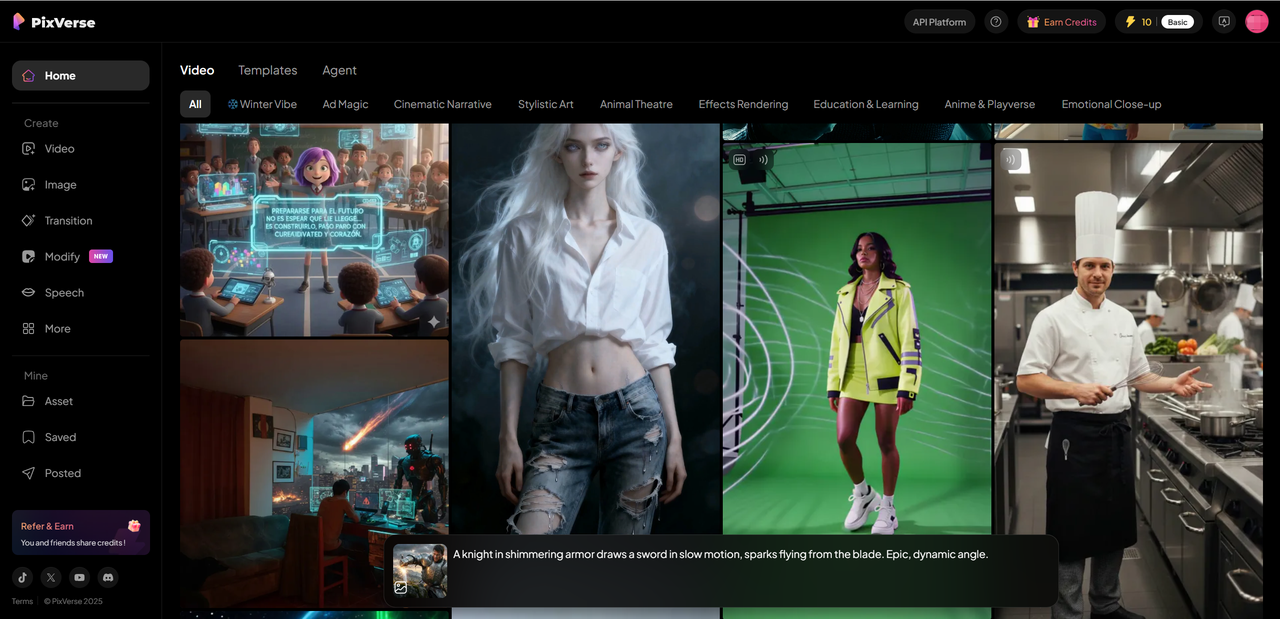
Task: Open the Terms link
Action: point(22,601)
